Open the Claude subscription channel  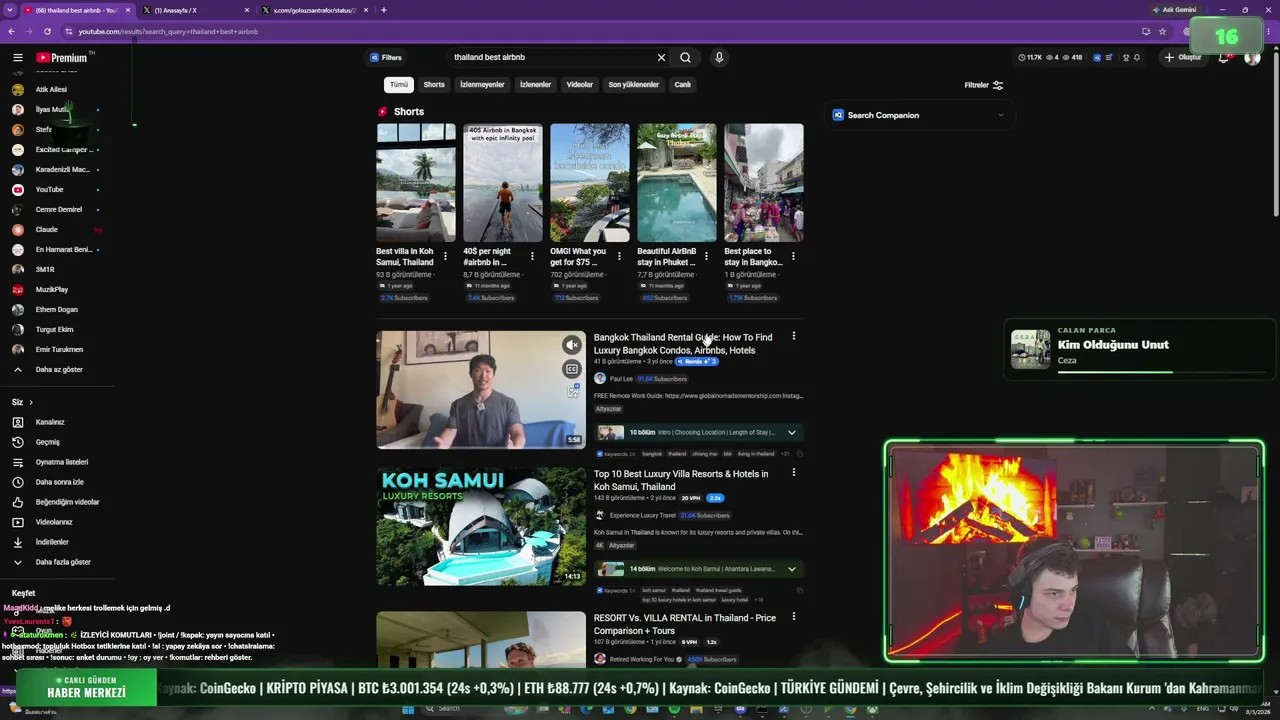(x=47, y=229)
